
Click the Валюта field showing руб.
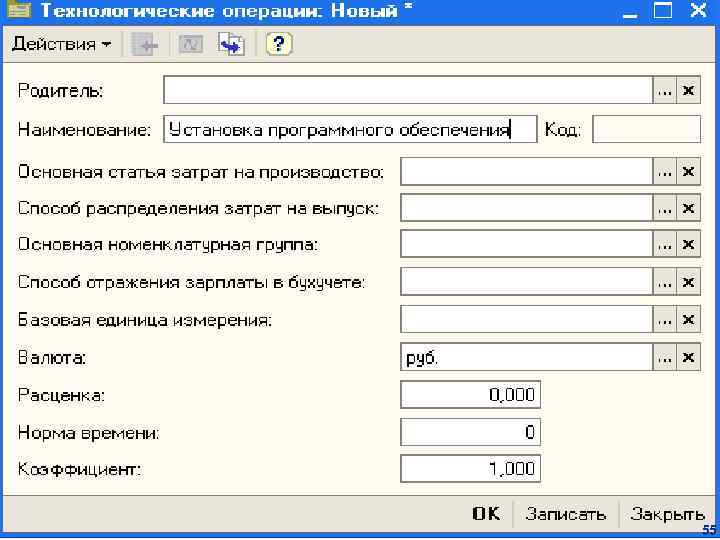pos(526,357)
